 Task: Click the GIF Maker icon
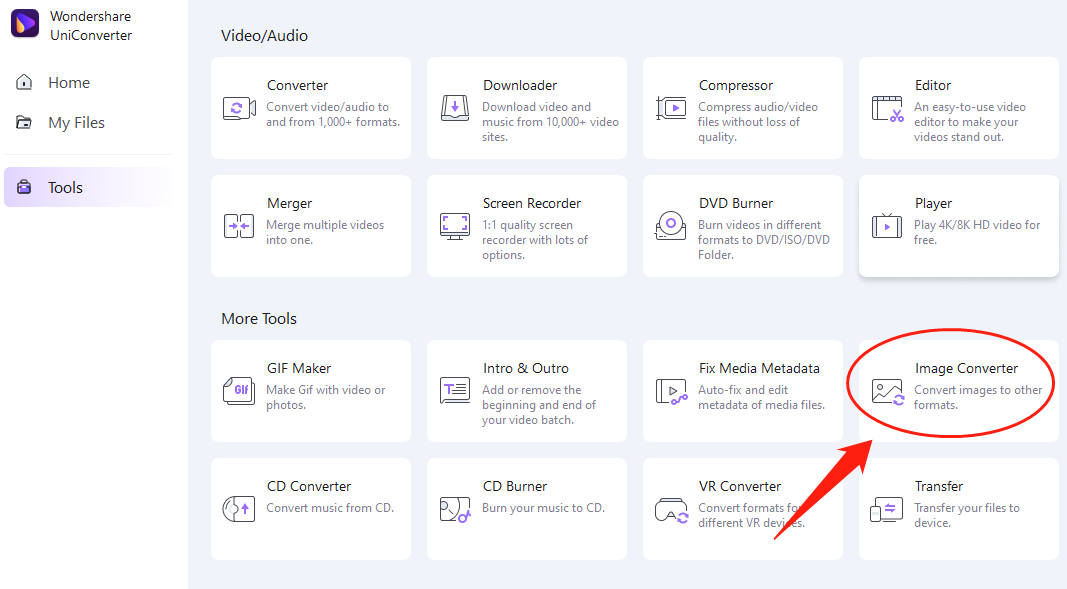238,391
